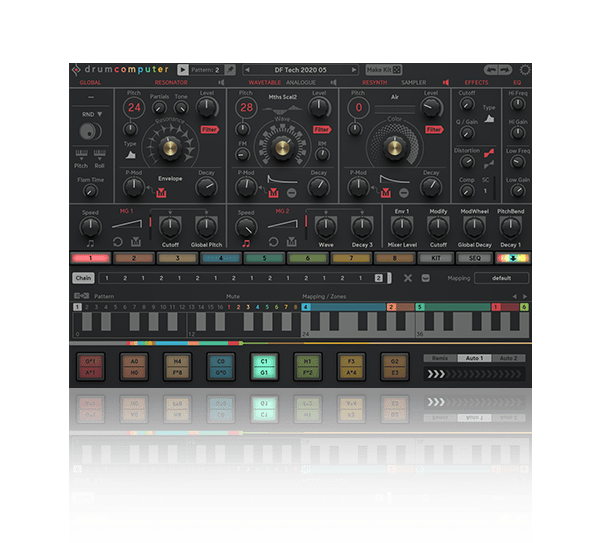Select the WAVETABLE tab
The image size is (600, 543).
(x=264, y=82)
